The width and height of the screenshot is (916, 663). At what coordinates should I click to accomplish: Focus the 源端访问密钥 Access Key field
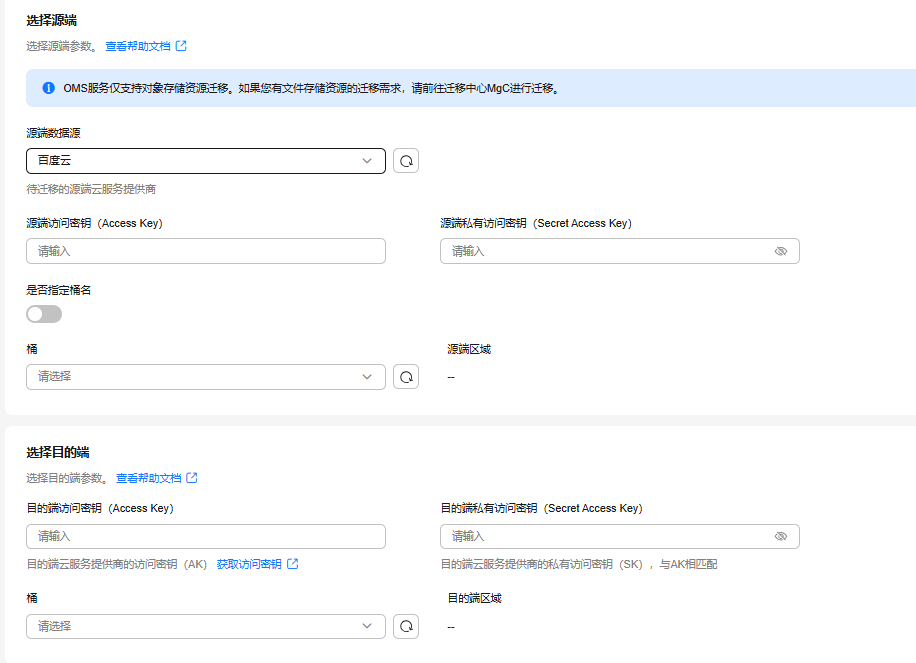point(206,251)
